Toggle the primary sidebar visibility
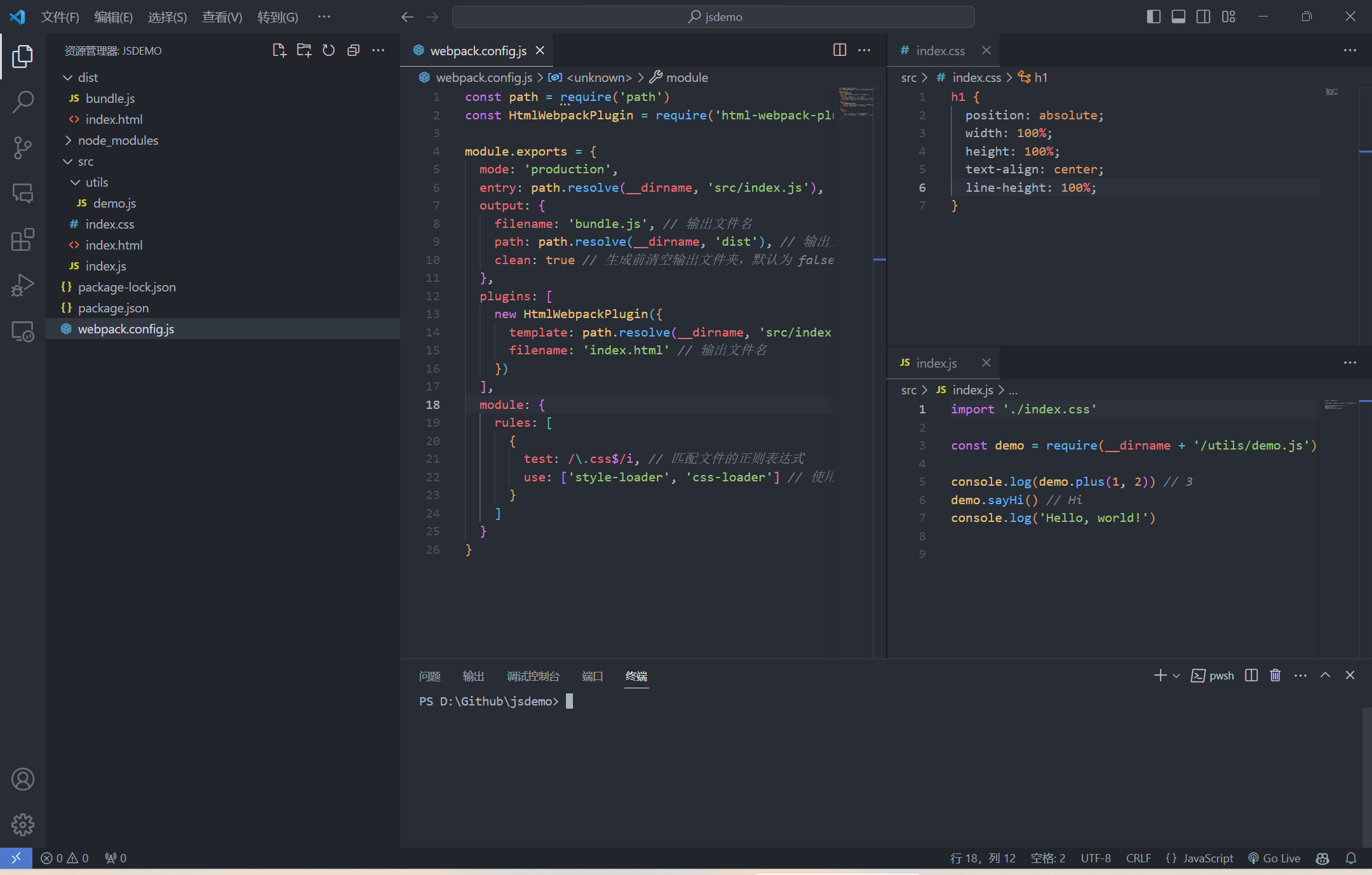The image size is (1372, 875). point(1153,17)
